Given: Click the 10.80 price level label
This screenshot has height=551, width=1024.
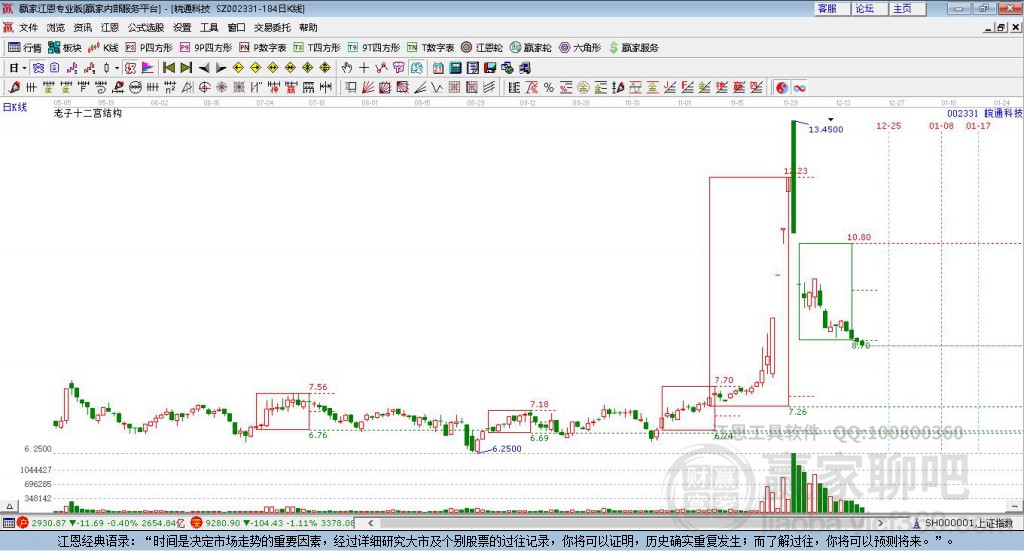Looking at the screenshot, I should [x=859, y=237].
